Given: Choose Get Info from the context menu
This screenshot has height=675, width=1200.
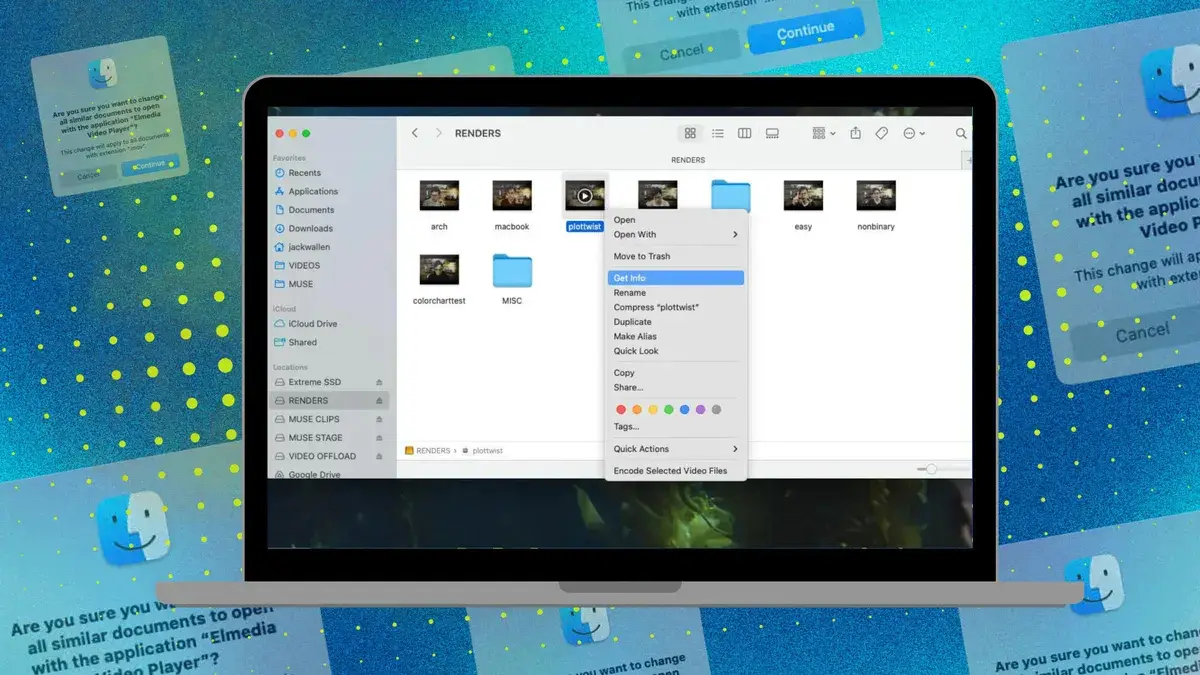Looking at the screenshot, I should tap(676, 278).
